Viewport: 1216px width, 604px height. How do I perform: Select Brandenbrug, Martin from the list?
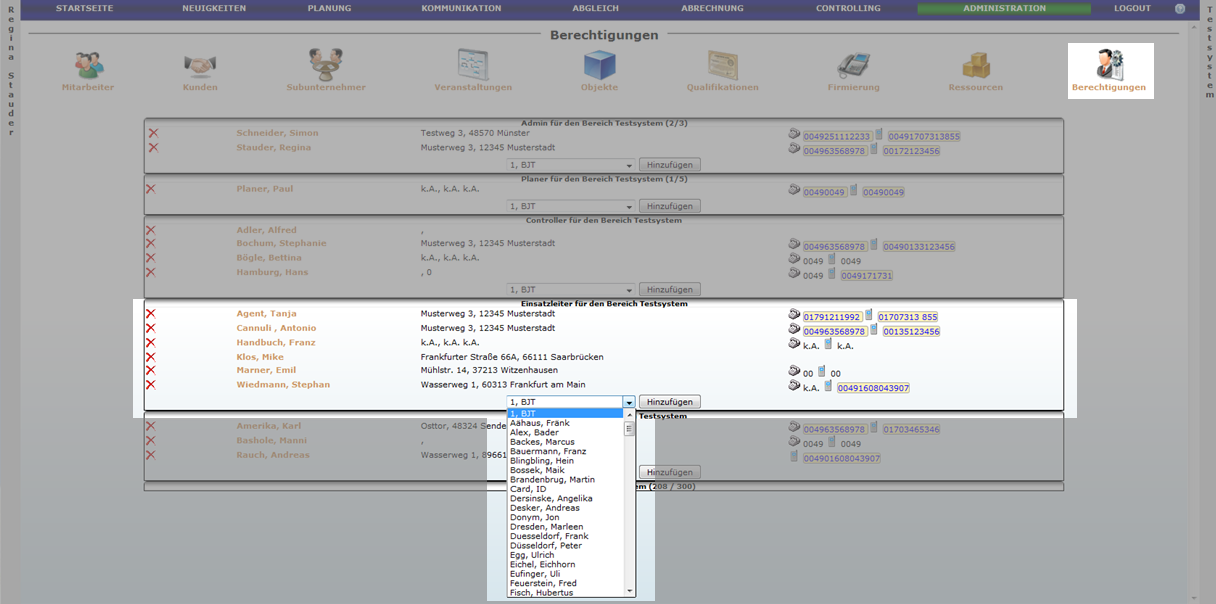[552, 480]
